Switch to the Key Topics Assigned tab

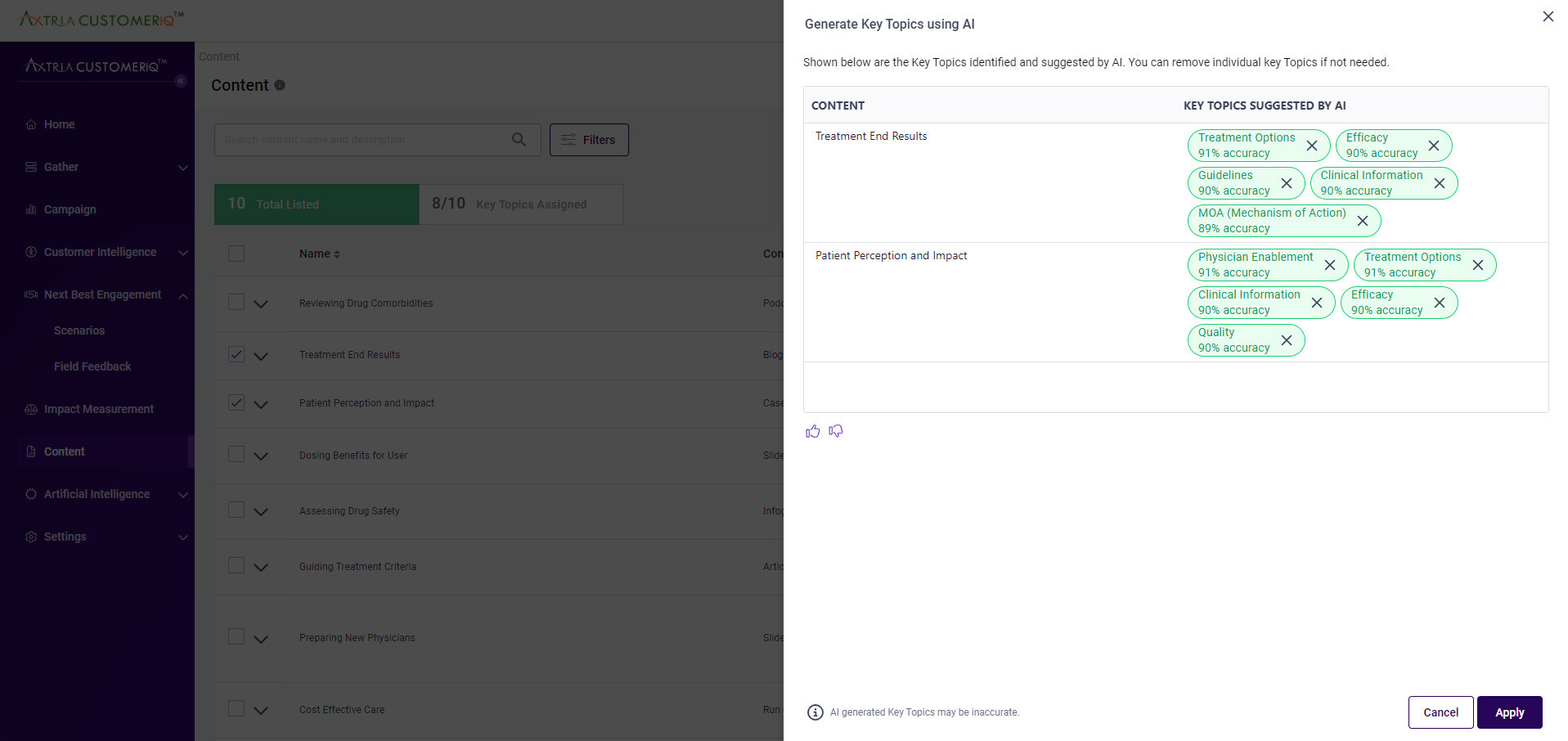click(x=521, y=204)
